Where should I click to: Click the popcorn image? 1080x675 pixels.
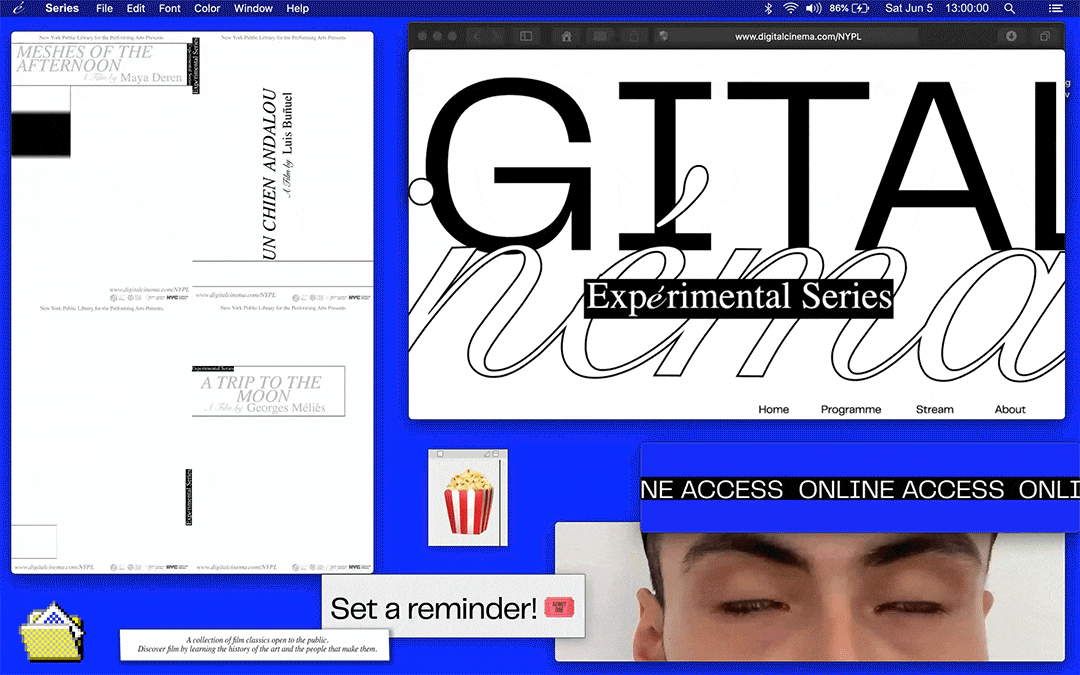[x=468, y=501]
